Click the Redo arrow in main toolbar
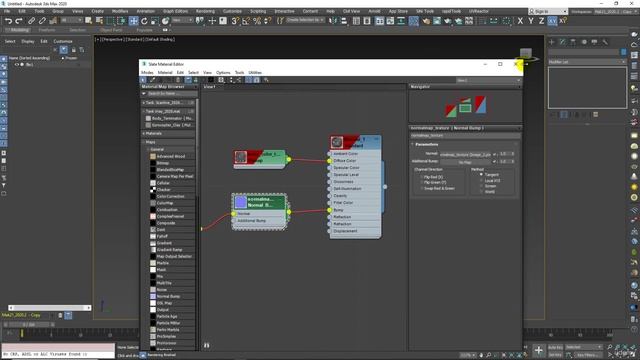The height and width of the screenshot is (360, 640). 19,20
